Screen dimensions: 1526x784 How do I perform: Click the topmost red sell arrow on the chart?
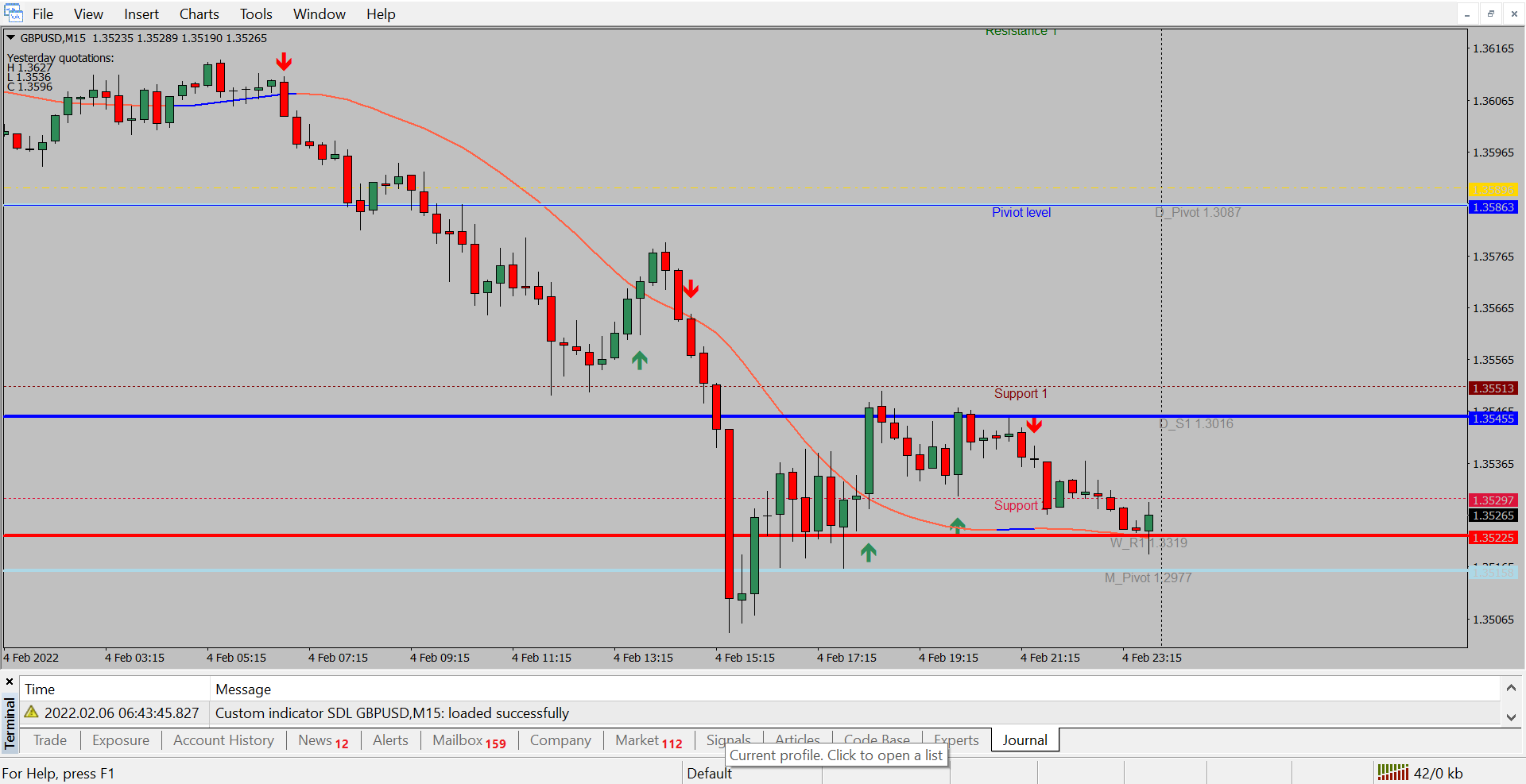[x=284, y=62]
